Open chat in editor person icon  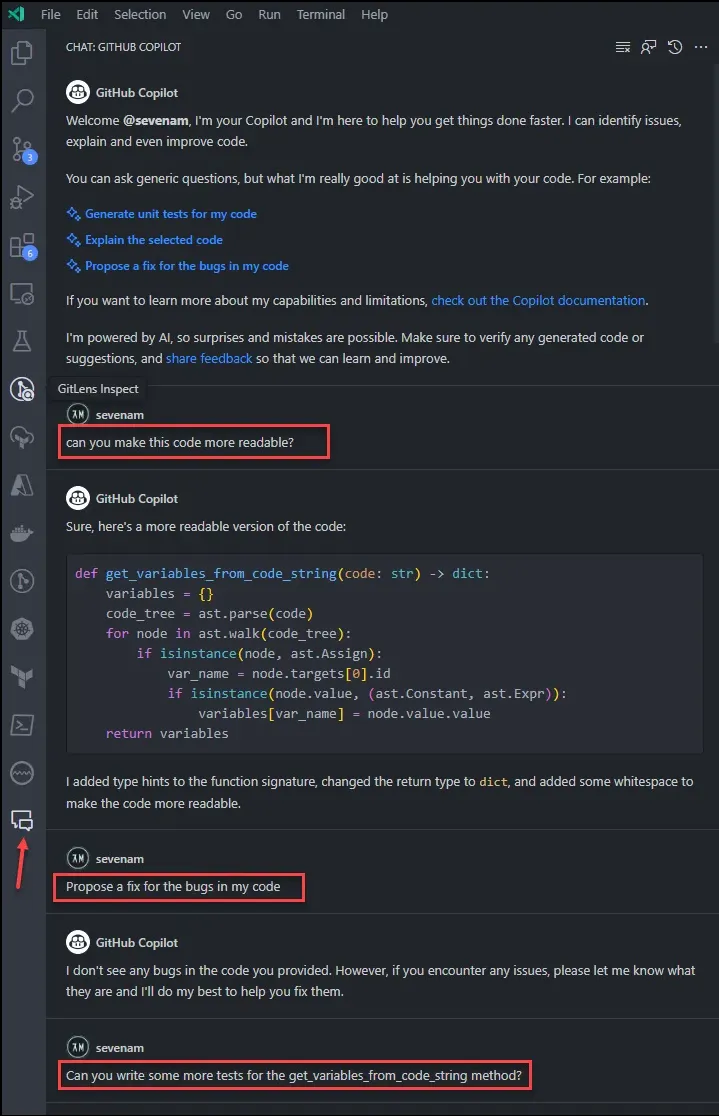649,47
